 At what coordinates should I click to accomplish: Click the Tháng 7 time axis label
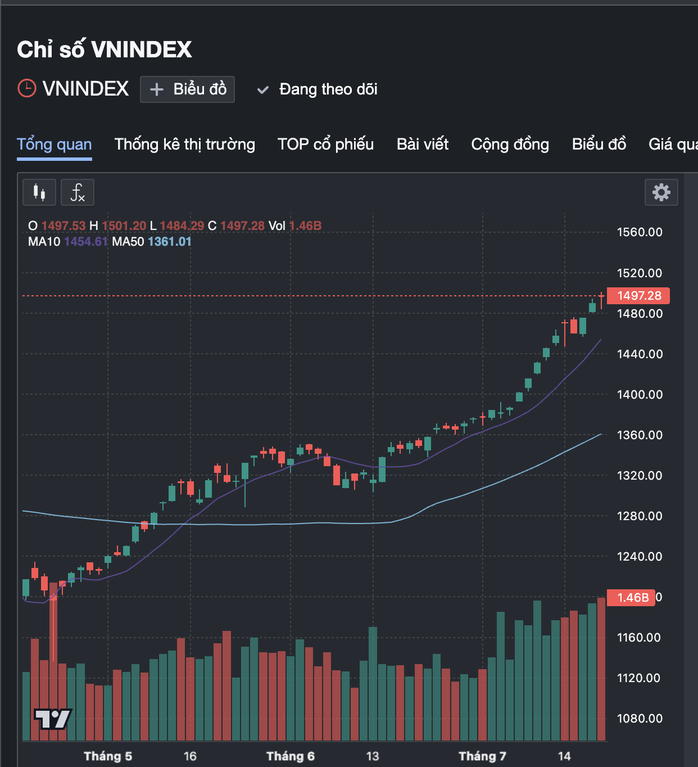click(482, 756)
